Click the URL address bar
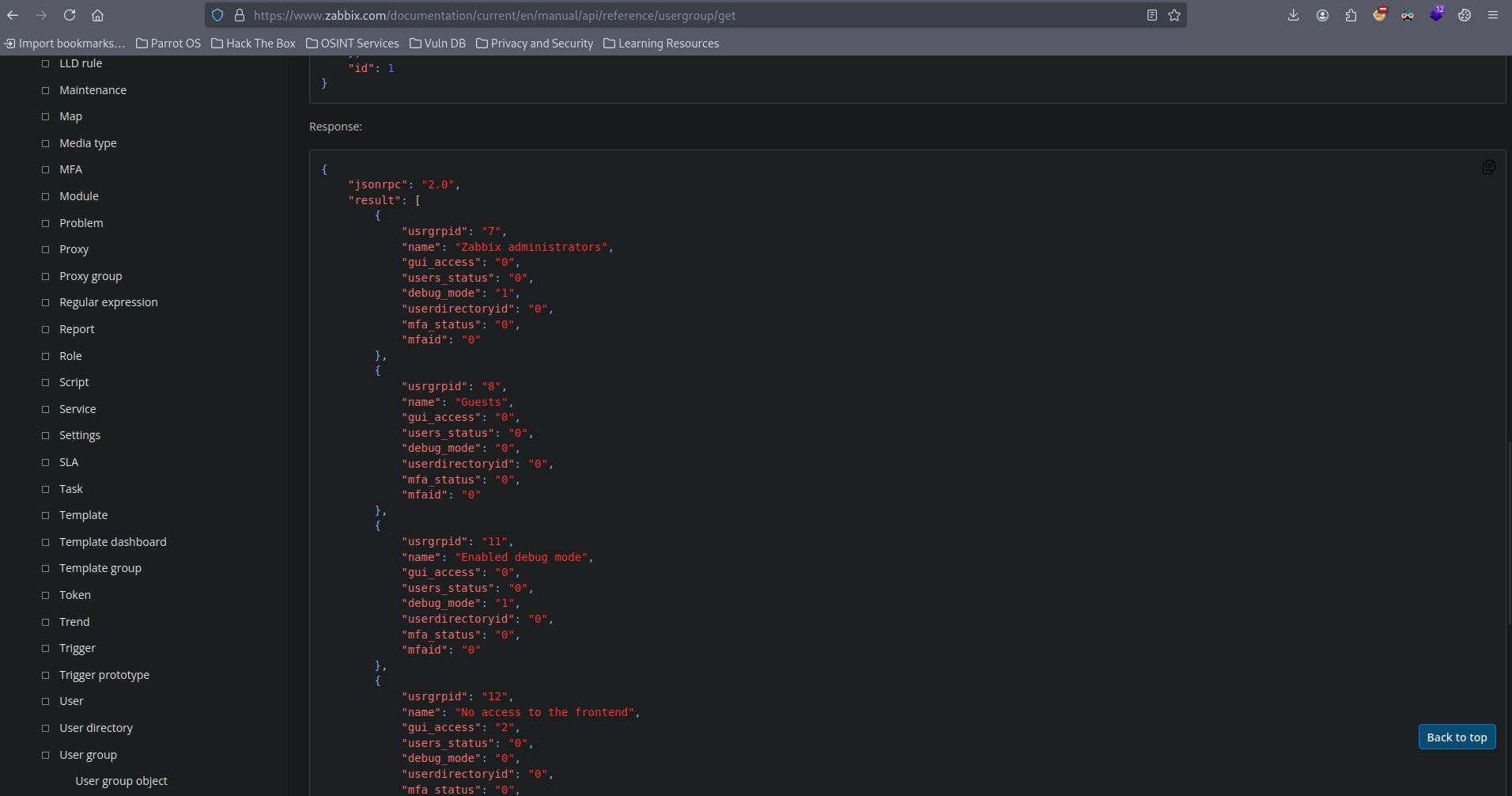The height and width of the screenshot is (796, 1512). tap(680, 15)
